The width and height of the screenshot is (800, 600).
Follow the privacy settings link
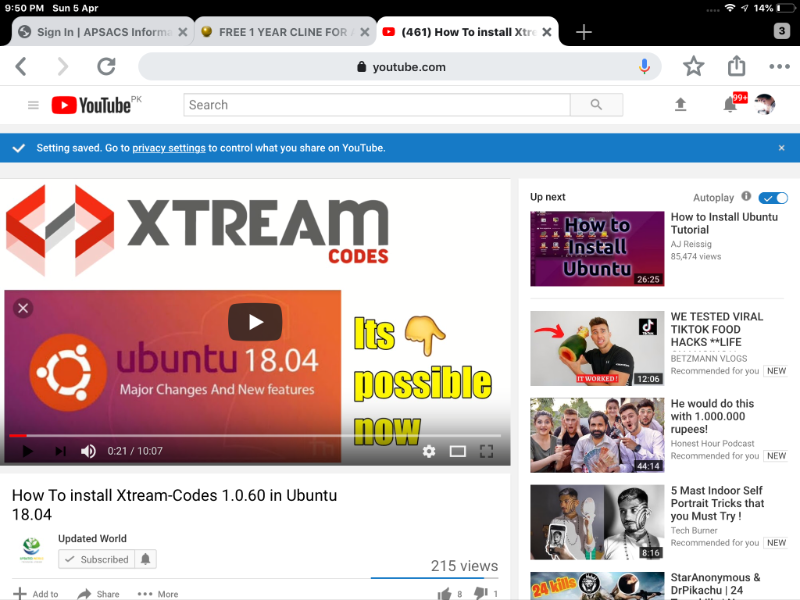[x=169, y=148]
